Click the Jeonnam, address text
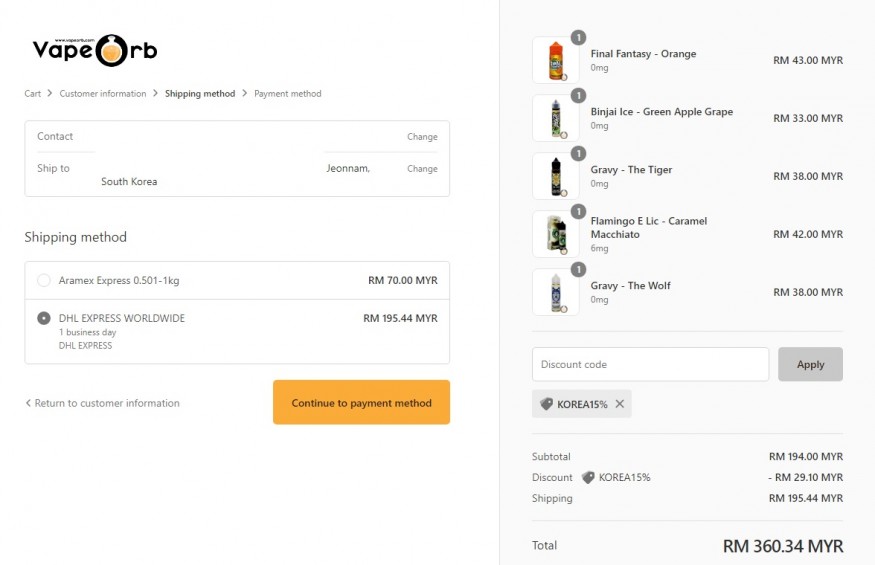The width and height of the screenshot is (875, 565). (x=348, y=169)
